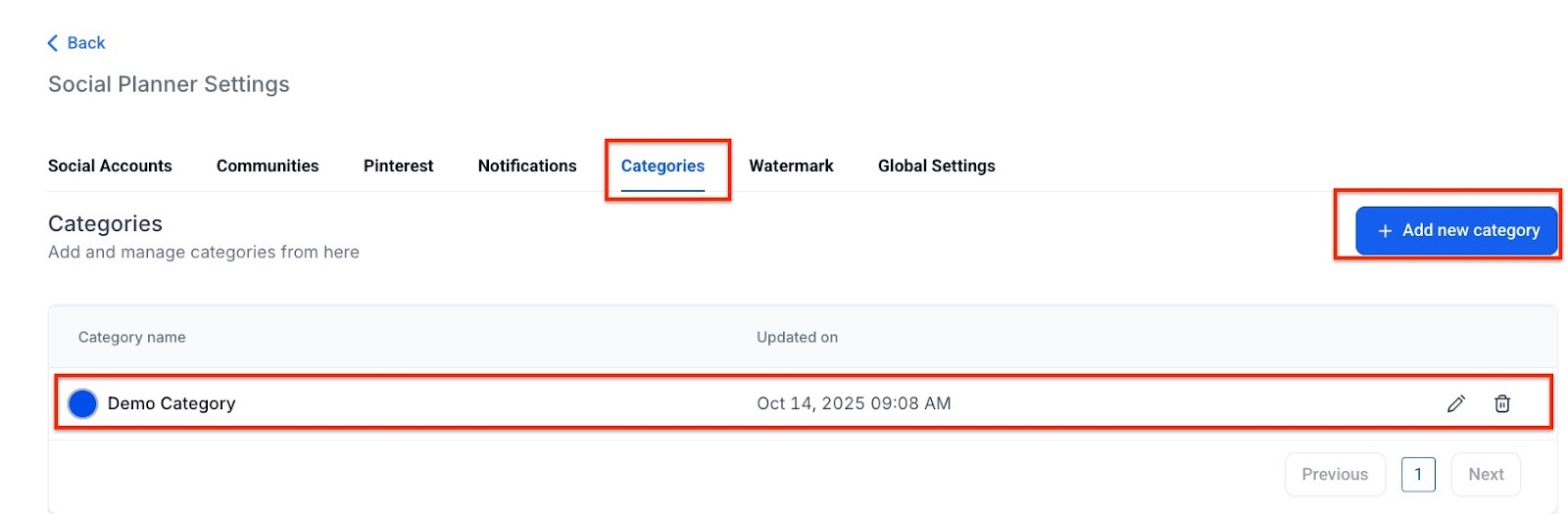Click the plus icon on Add new category
Screen dimensions: 1568x514
tap(1385, 231)
